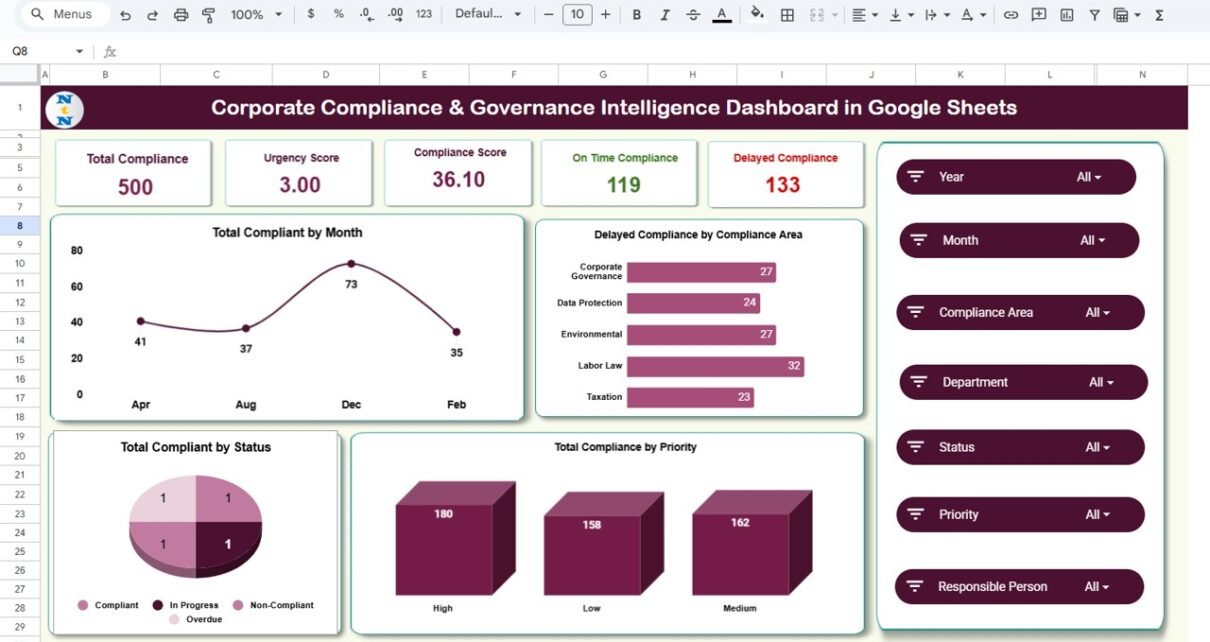Open the zoom 100% dropdown

point(256,15)
